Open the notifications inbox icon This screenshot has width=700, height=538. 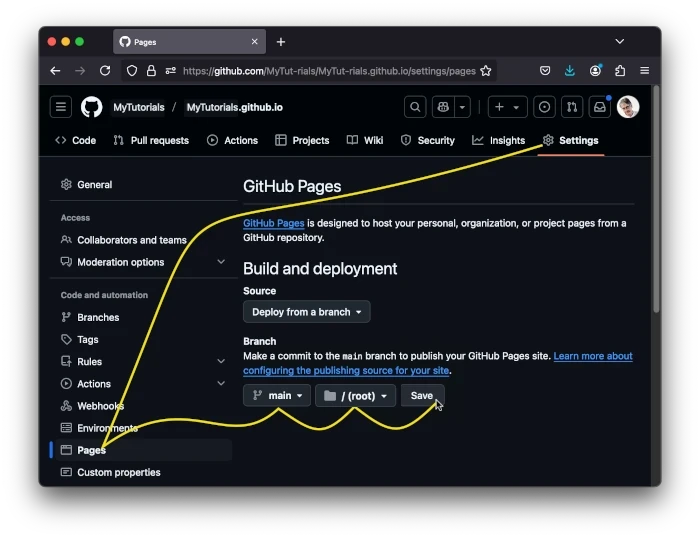click(x=600, y=107)
